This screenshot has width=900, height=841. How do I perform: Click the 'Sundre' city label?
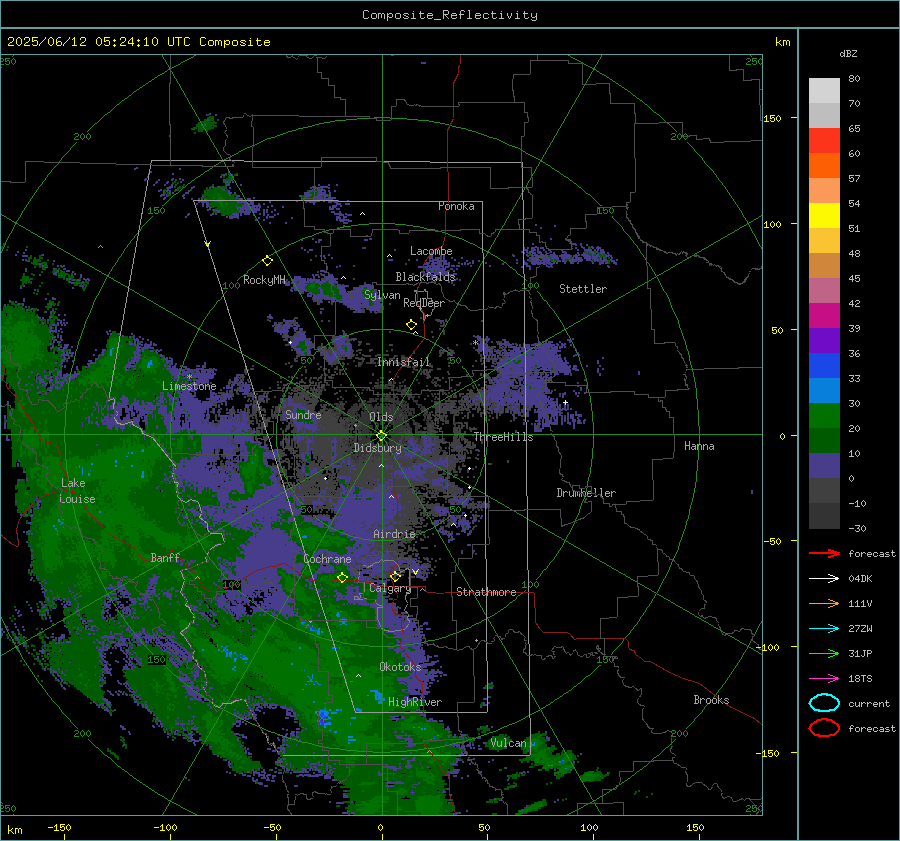[303, 414]
